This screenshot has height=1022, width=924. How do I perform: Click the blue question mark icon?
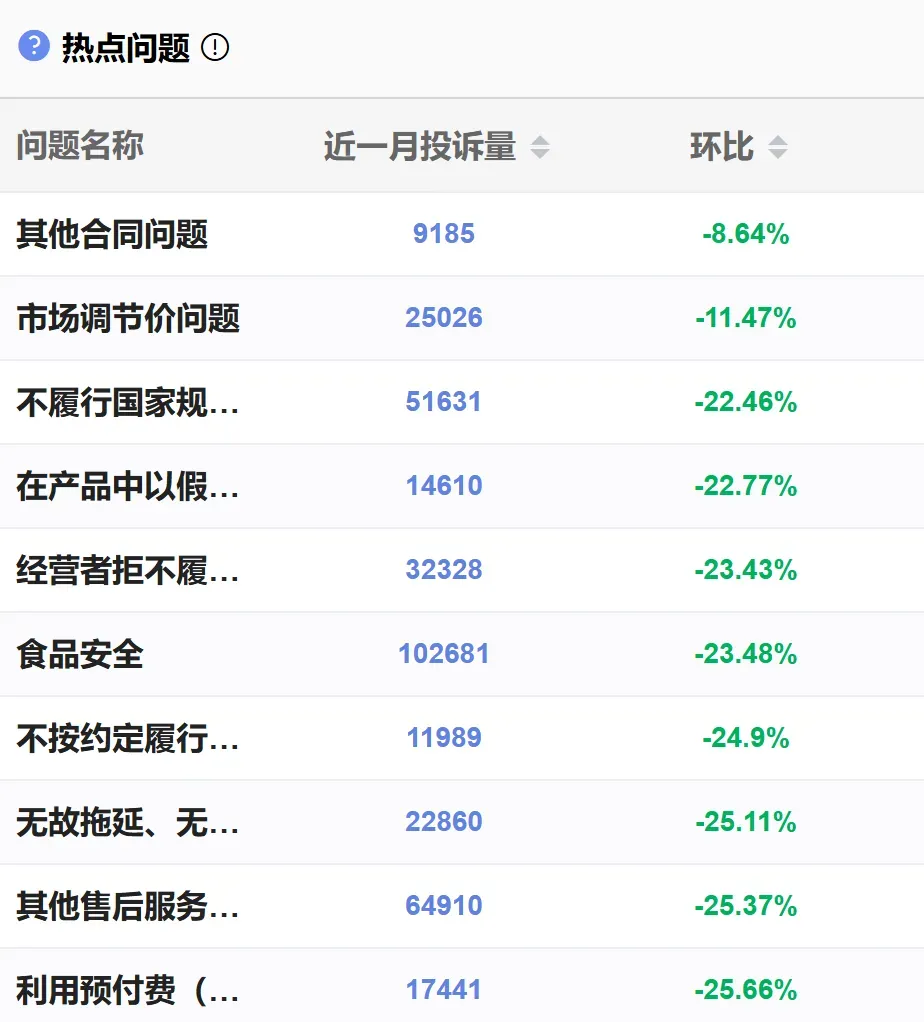[x=34, y=46]
